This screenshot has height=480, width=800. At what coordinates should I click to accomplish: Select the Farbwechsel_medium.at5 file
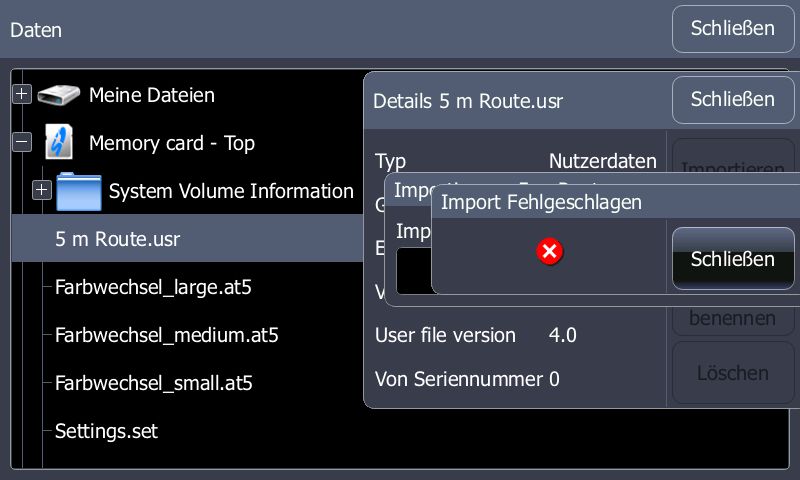coord(166,336)
